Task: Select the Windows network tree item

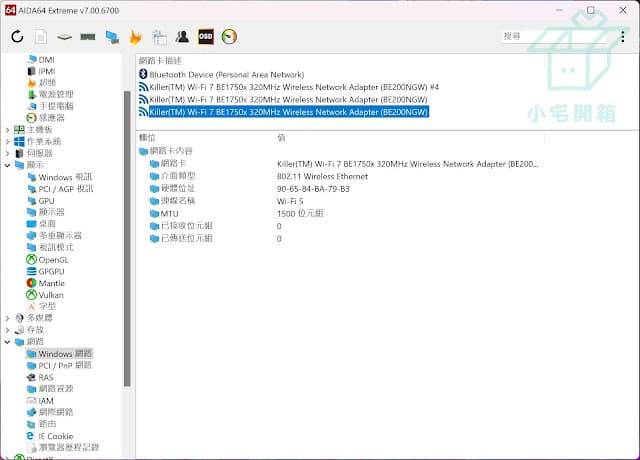Action: click(60, 353)
